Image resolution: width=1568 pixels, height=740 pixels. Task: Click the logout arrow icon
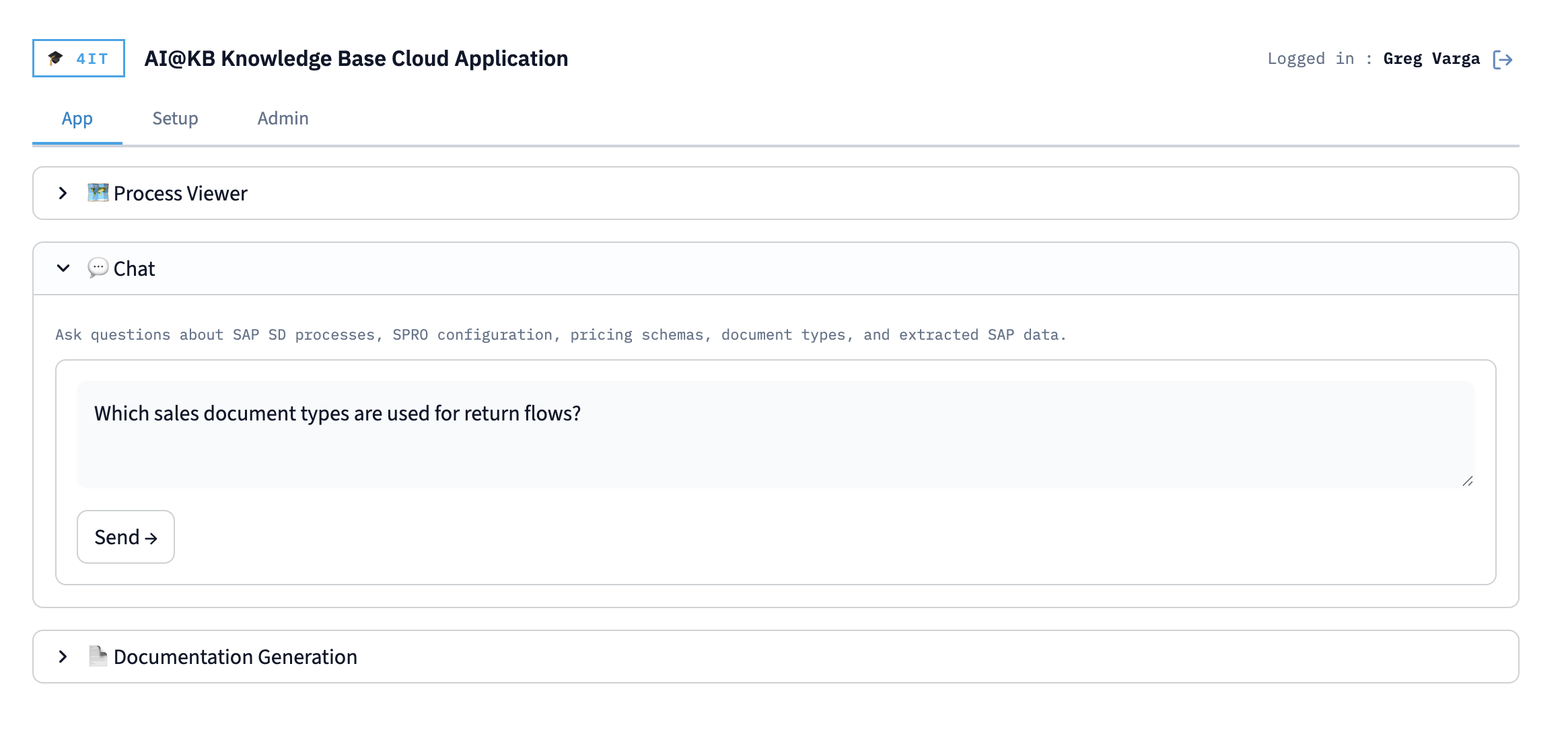[1503, 59]
